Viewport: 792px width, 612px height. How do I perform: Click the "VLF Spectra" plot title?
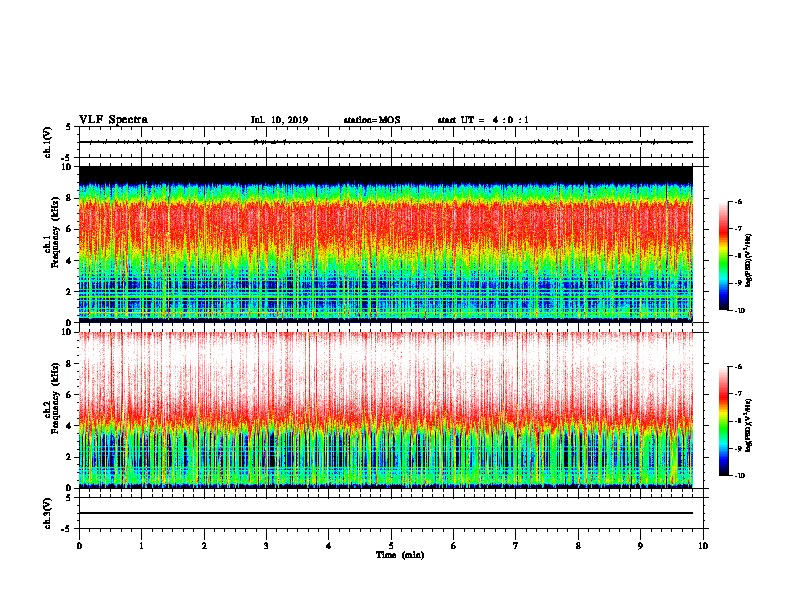click(x=113, y=120)
